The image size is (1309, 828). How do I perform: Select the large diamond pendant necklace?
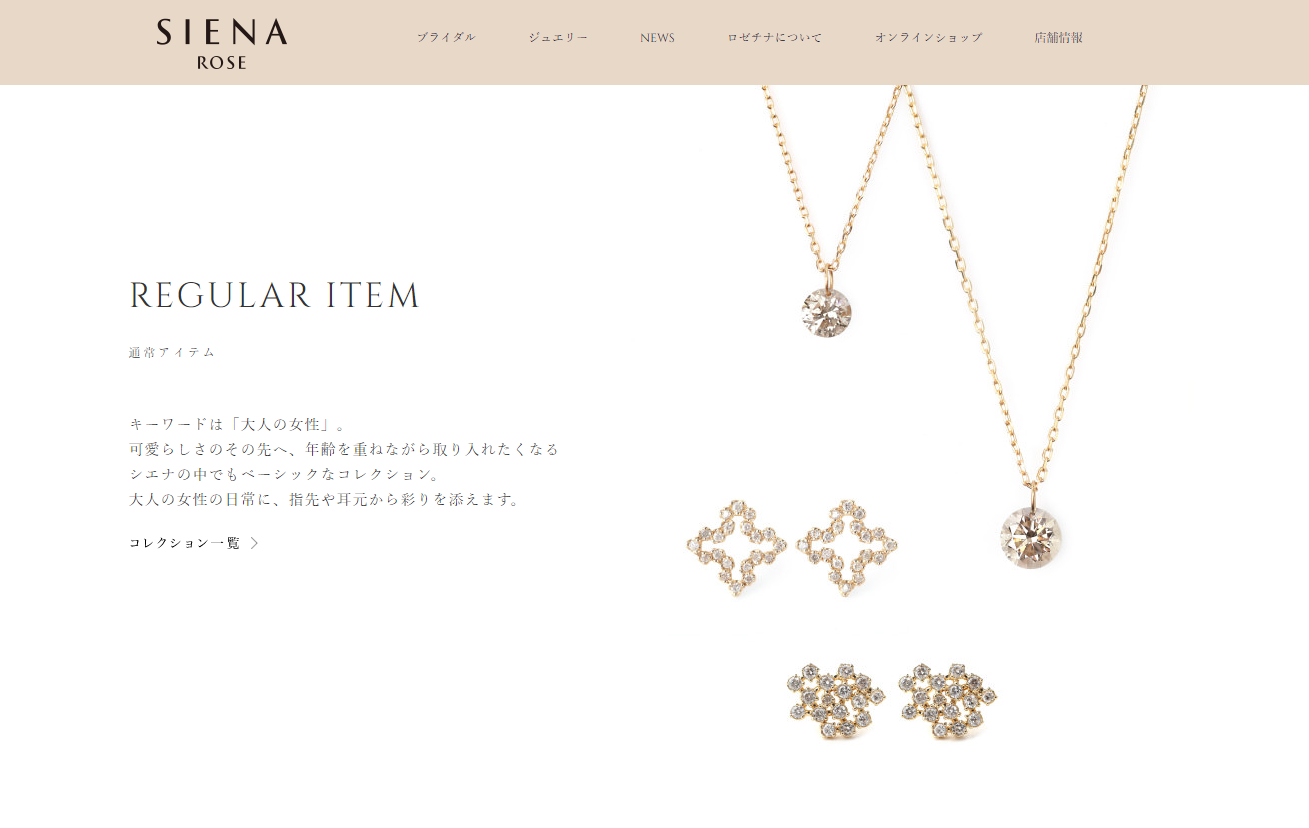1031,537
